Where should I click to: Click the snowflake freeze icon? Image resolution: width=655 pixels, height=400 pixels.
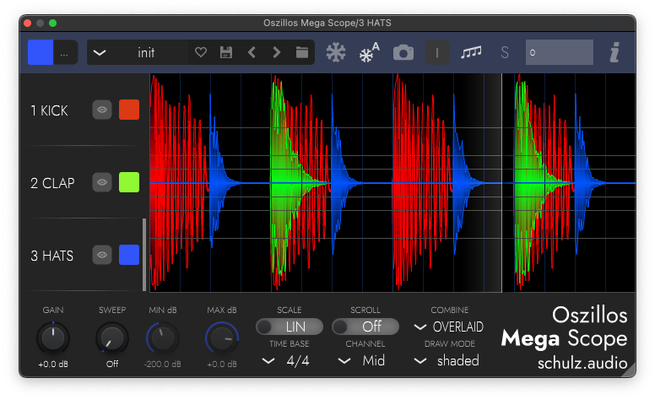coord(336,52)
